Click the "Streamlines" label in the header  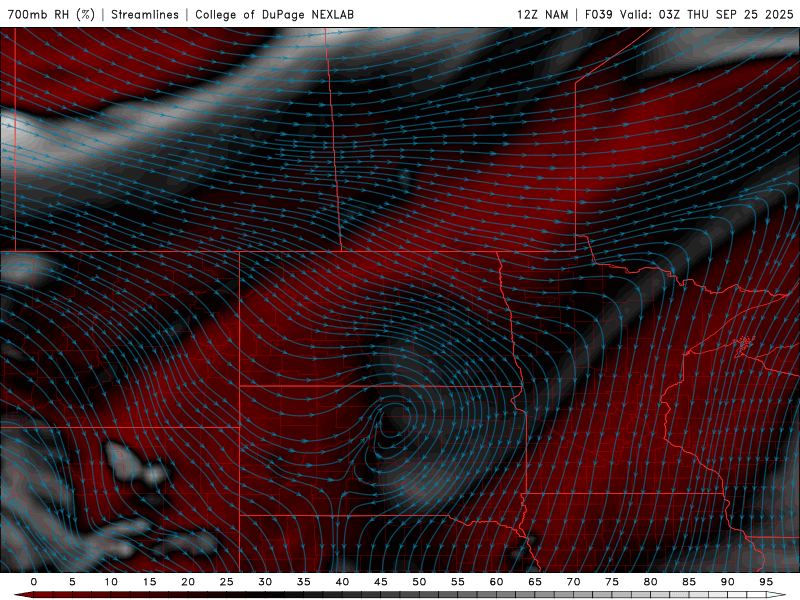145,14
